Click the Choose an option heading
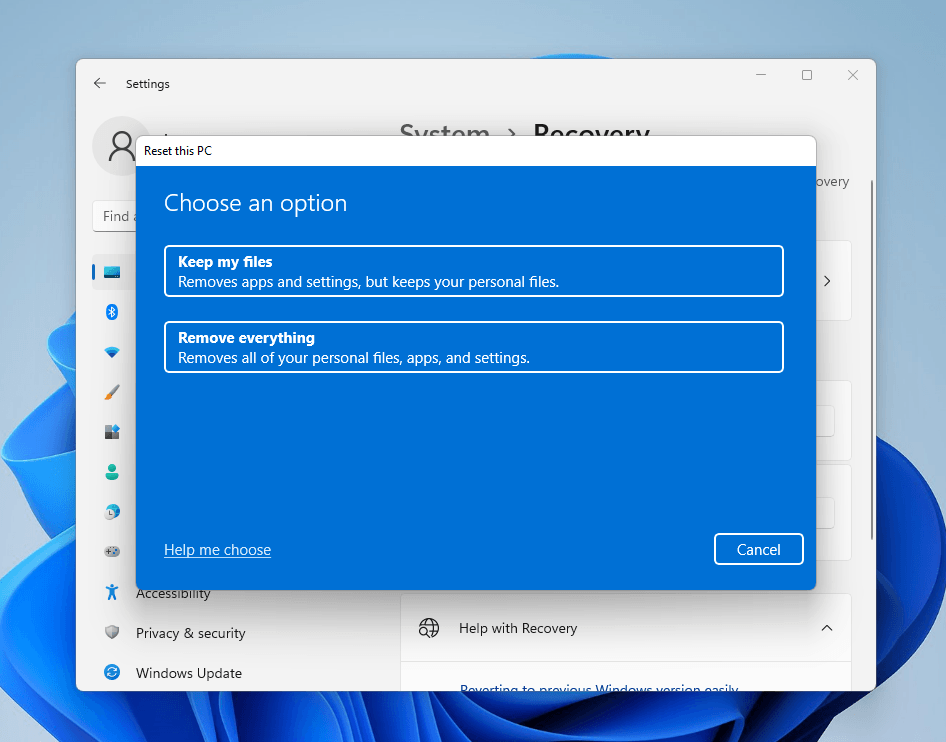The height and width of the screenshot is (742, 946). tap(256, 203)
